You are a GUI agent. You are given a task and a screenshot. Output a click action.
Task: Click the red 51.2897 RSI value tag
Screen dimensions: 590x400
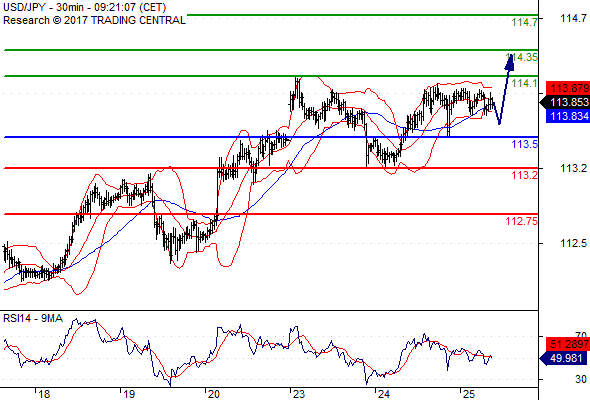(x=568, y=344)
